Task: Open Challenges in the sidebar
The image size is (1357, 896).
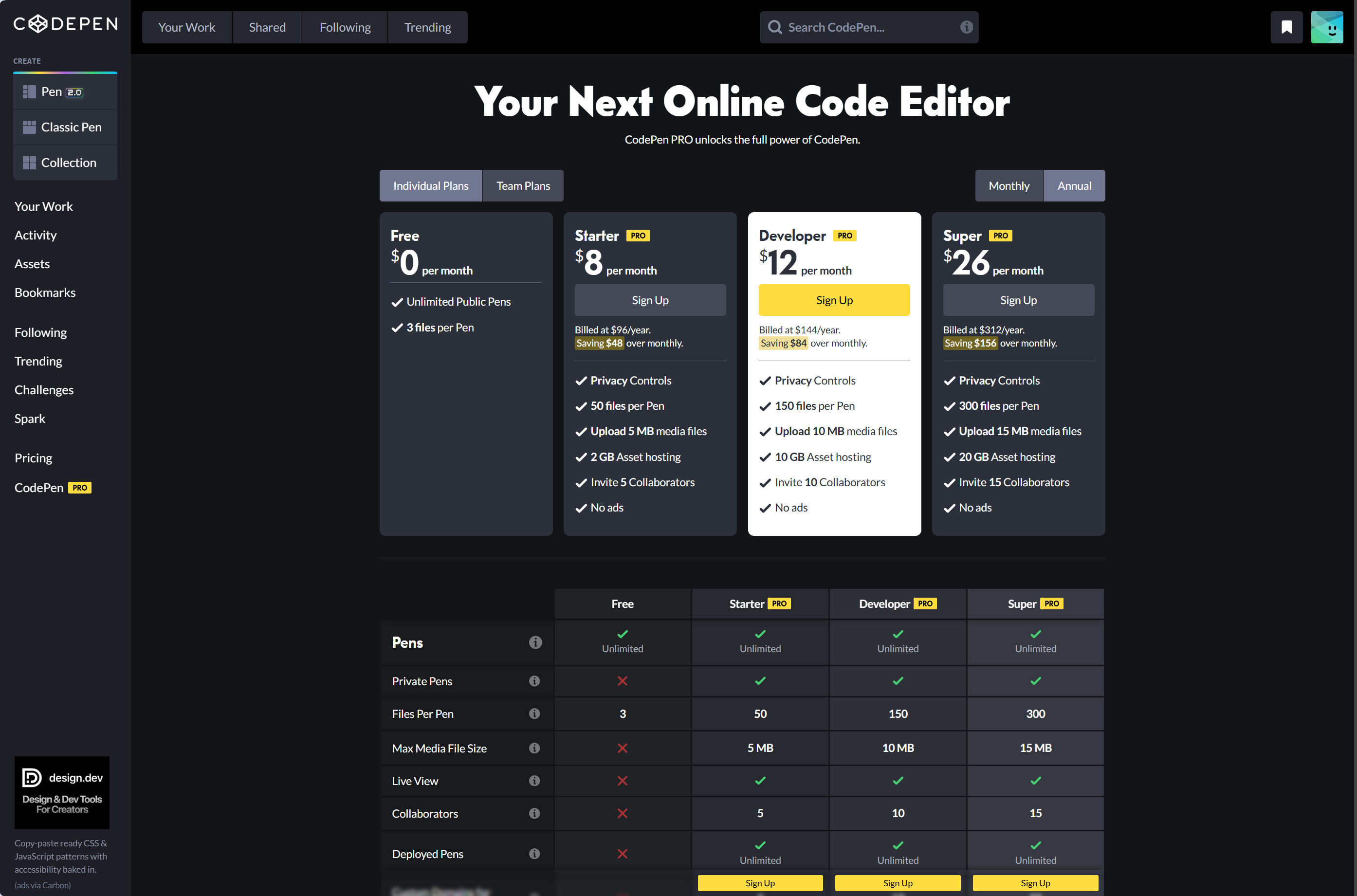Action: click(44, 390)
